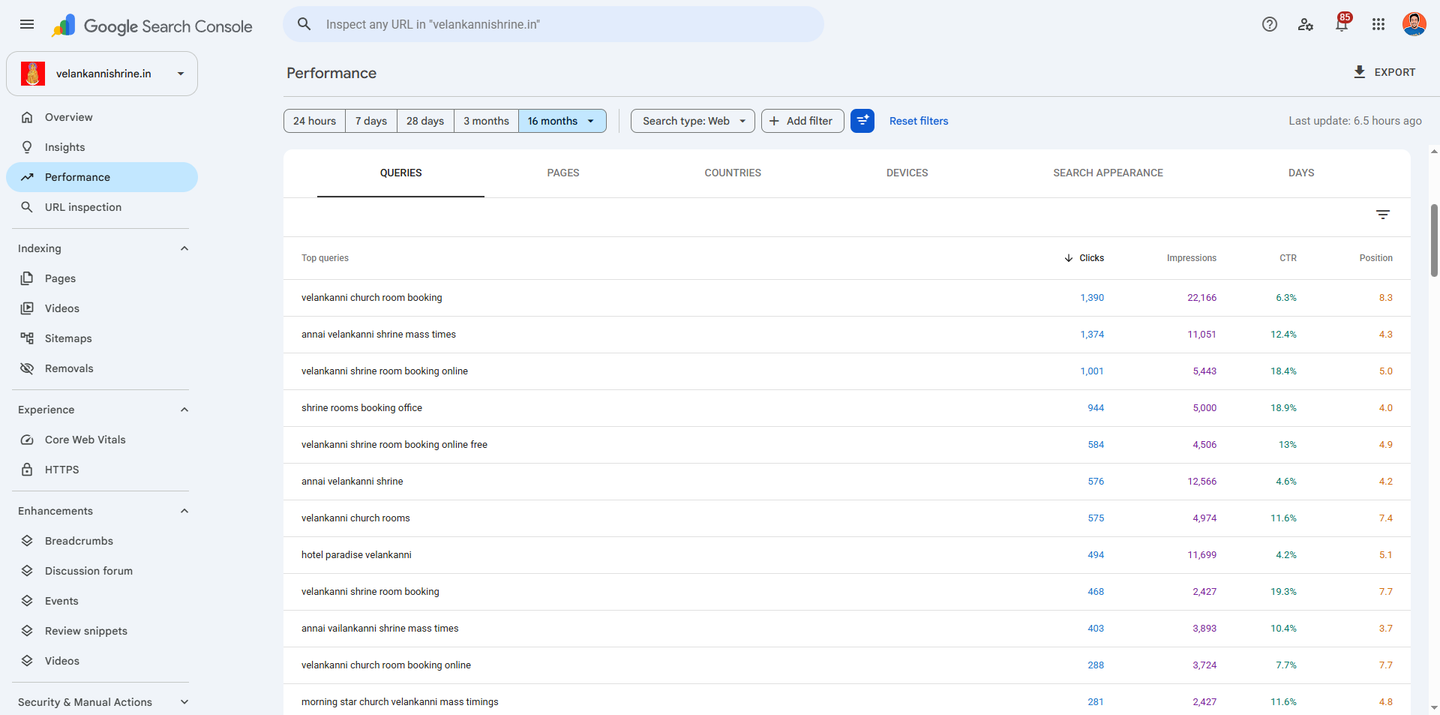Switch to the SEARCH APPEARANCE tab
Screen dimensions: 1440x715
[1108, 173]
